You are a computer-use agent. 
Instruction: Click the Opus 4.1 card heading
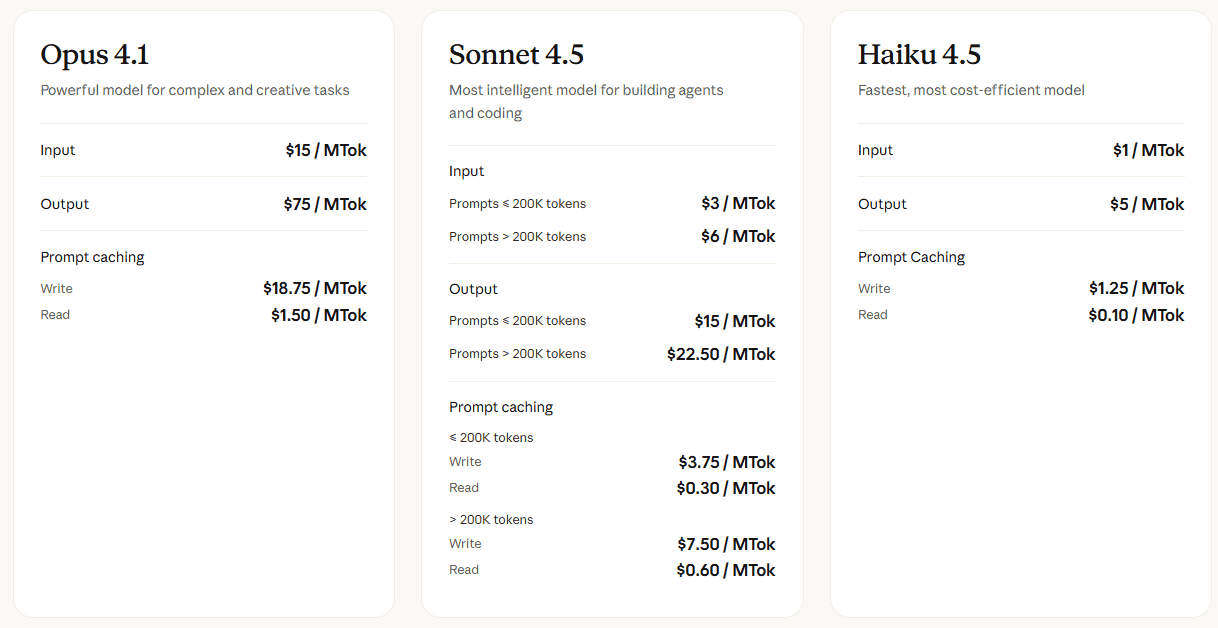(95, 54)
